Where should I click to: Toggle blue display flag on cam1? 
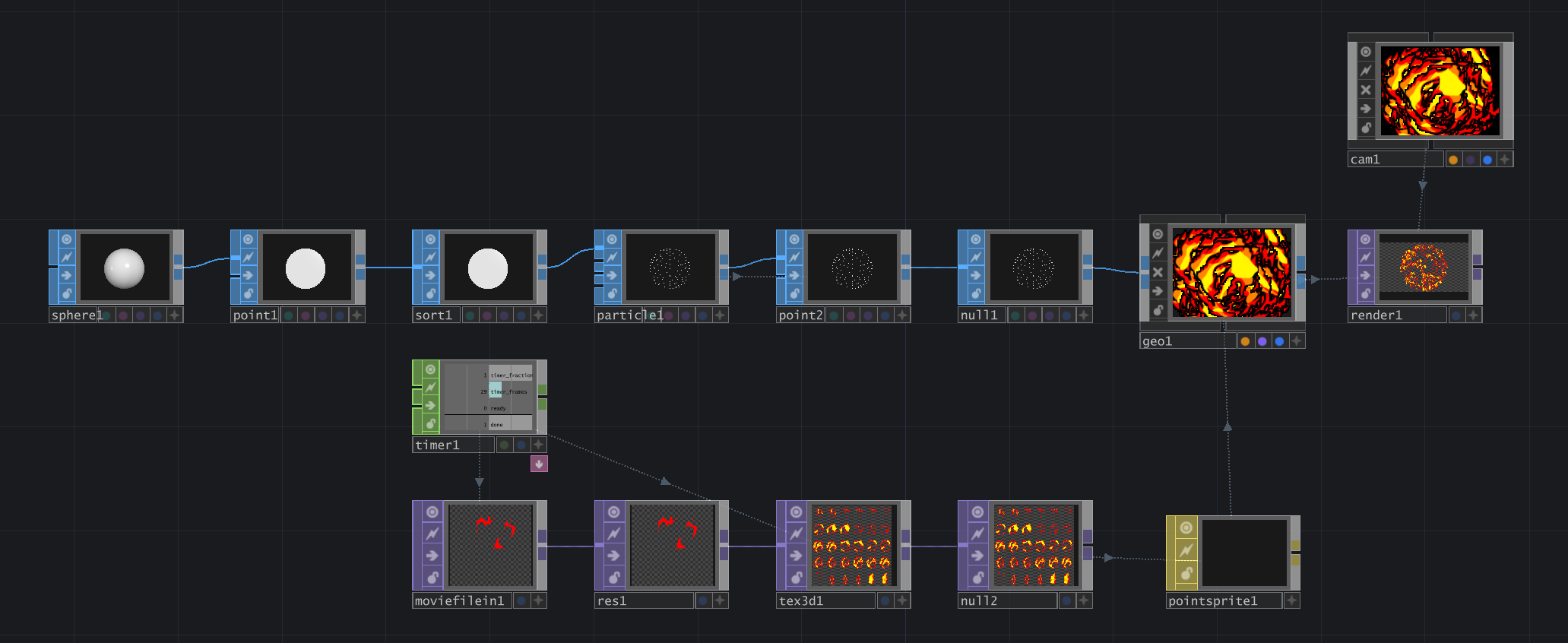[x=1487, y=160]
